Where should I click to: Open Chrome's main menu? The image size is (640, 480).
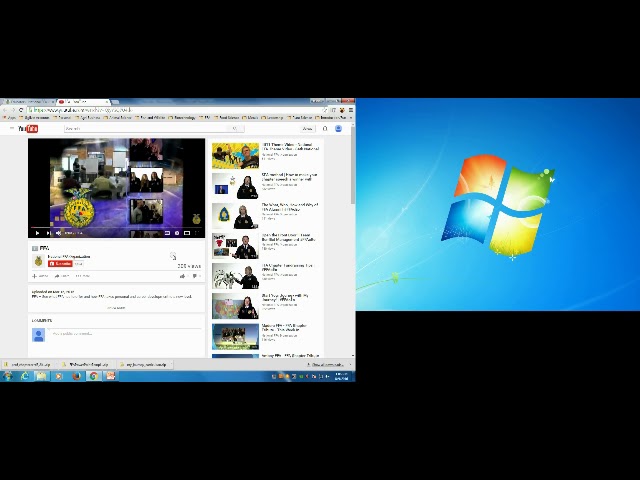351,110
